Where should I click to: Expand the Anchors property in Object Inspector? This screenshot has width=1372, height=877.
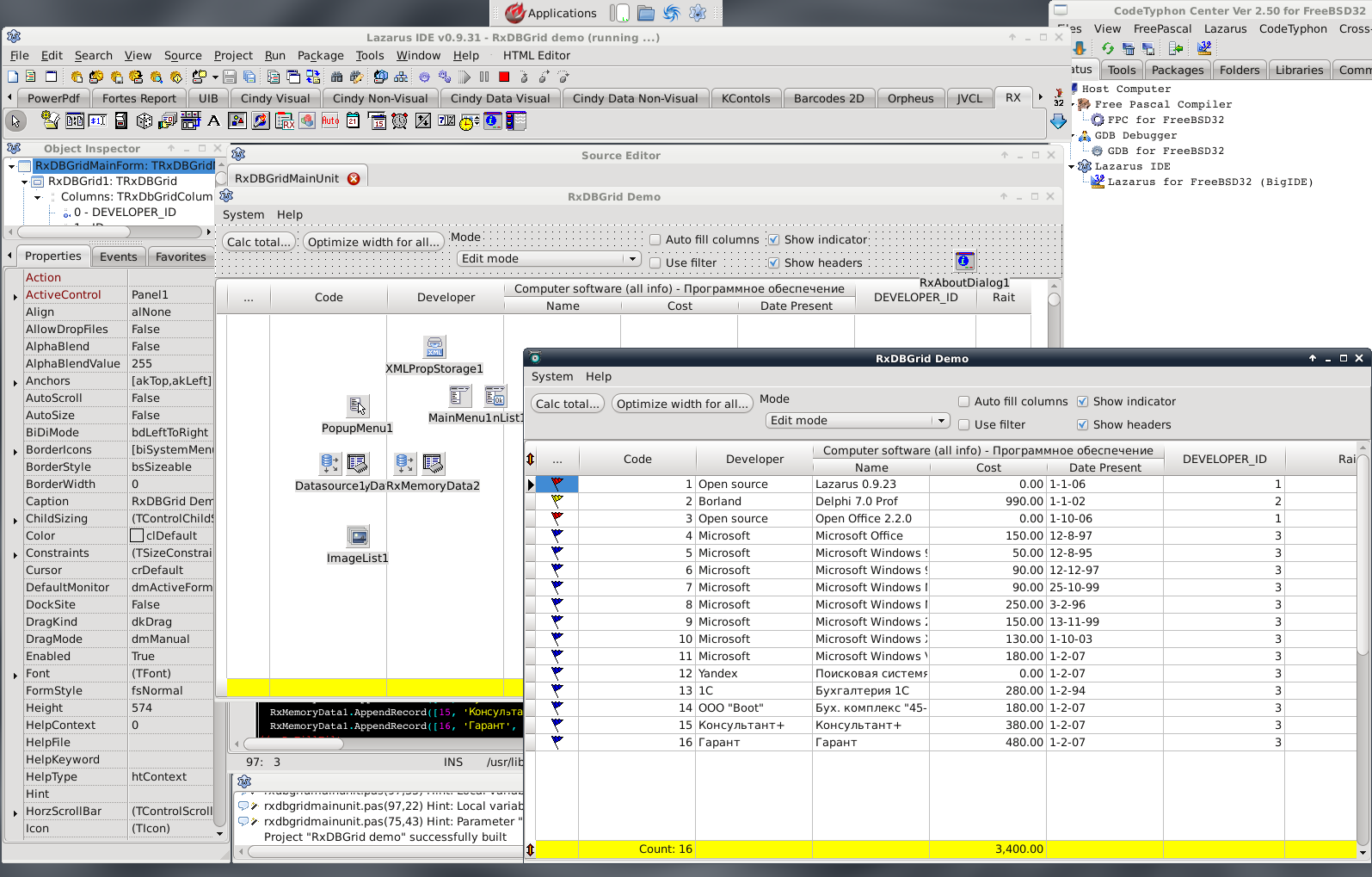tap(15, 381)
